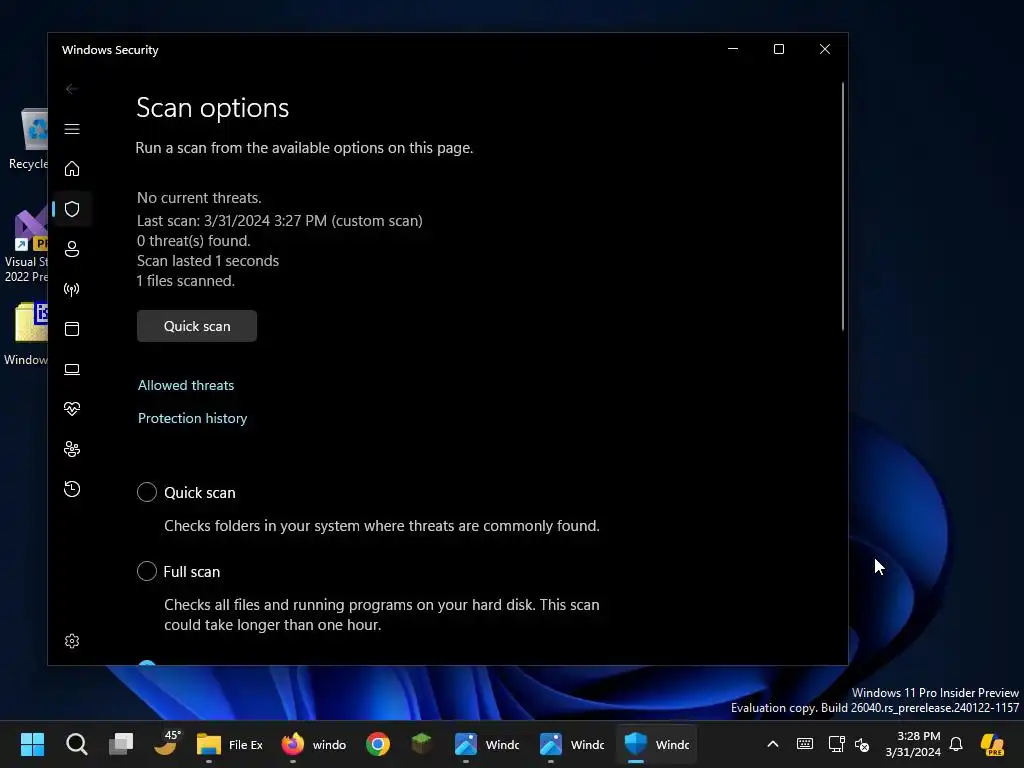Screen dimensions: 1024x768
Task: Click the Quick scan button
Action: [197, 326]
